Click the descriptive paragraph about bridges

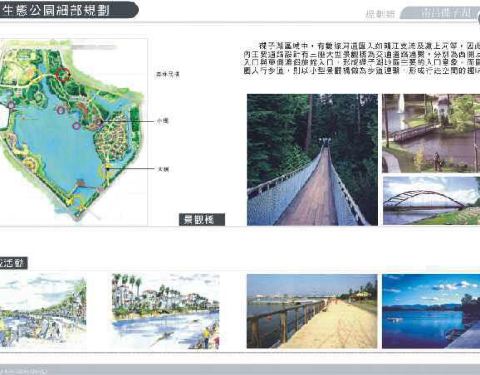(361, 58)
